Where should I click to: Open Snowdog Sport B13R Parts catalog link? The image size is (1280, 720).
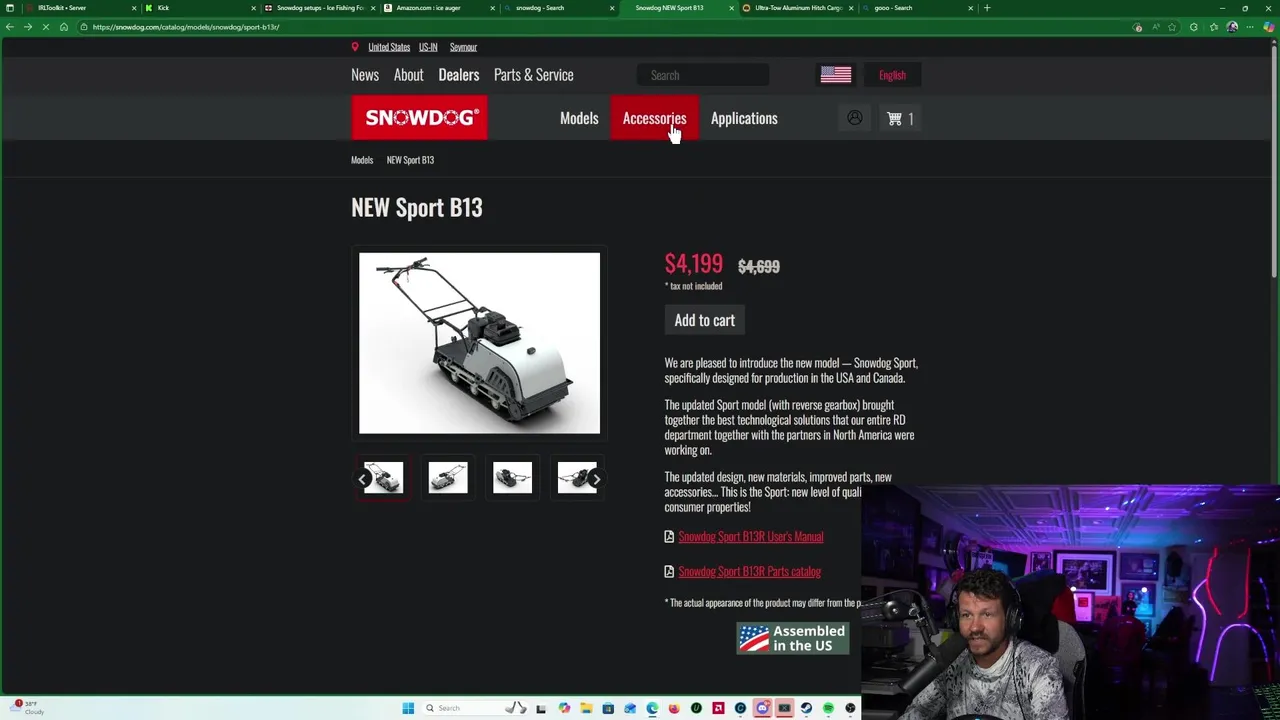(750, 572)
